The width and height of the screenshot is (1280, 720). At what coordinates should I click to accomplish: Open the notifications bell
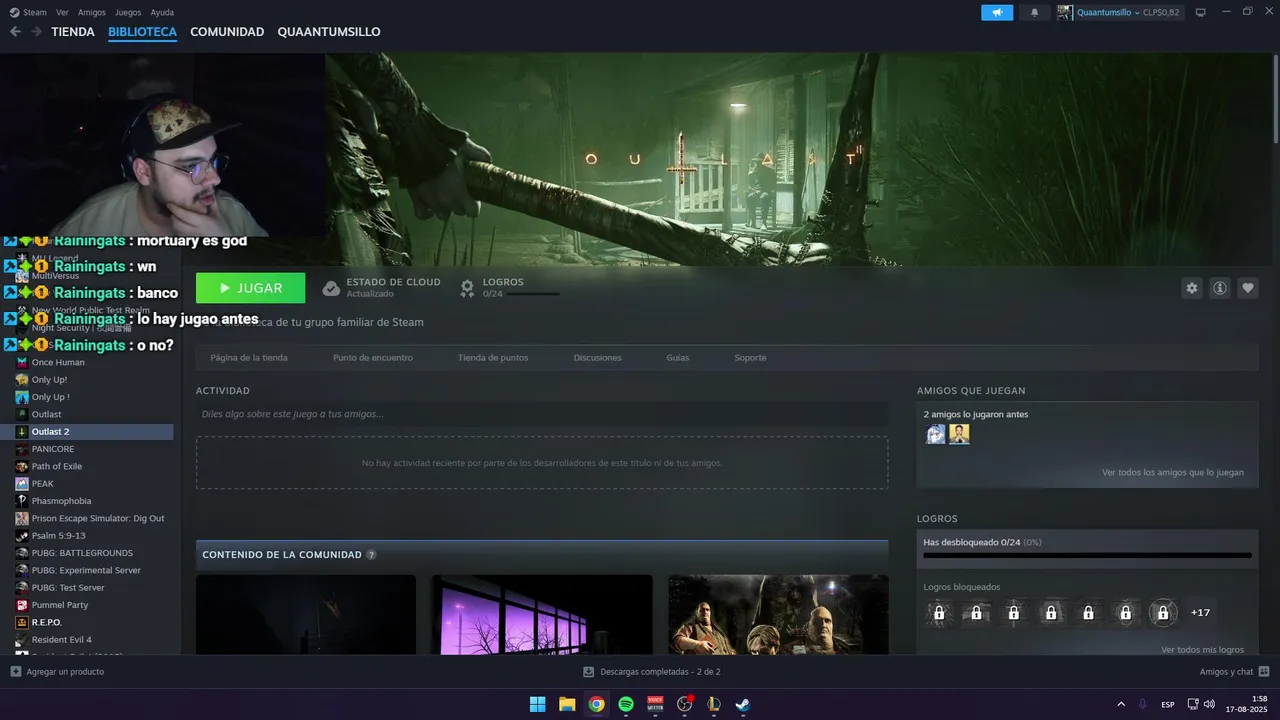[1034, 12]
